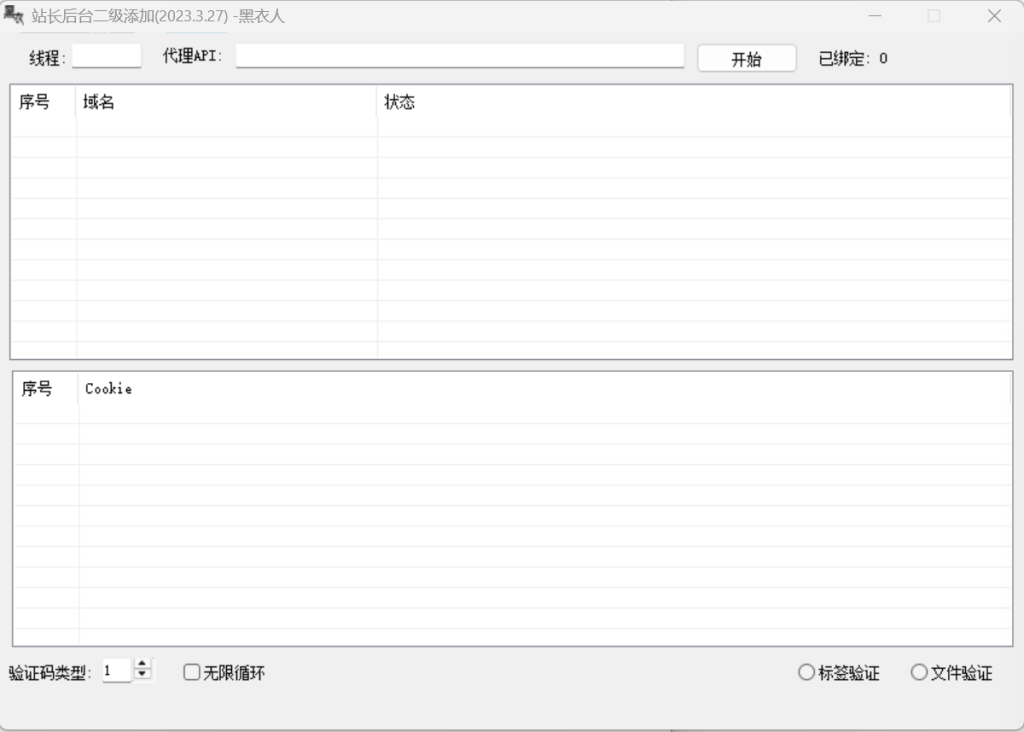Image resolution: width=1024 pixels, height=732 pixels.
Task: Click inside the 线程 input field
Action: pos(106,56)
